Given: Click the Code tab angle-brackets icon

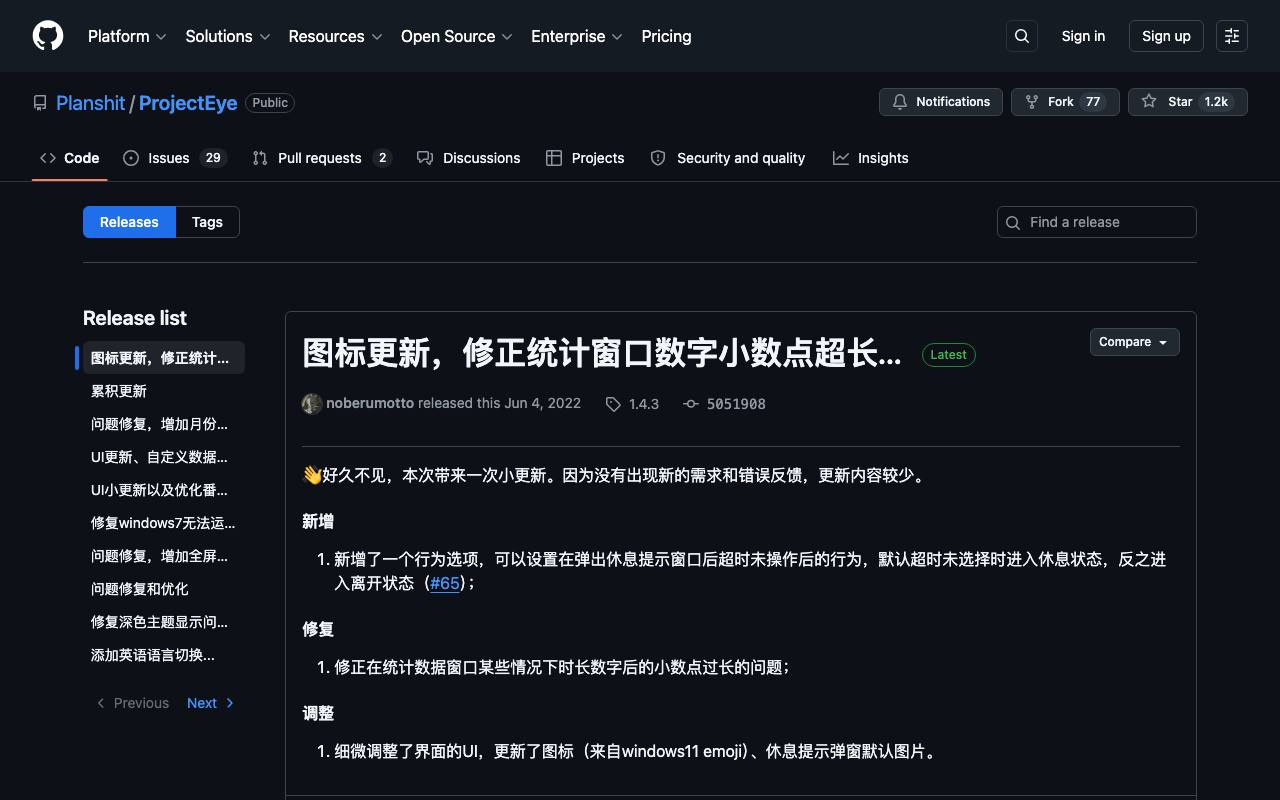Looking at the screenshot, I should click(48, 158).
